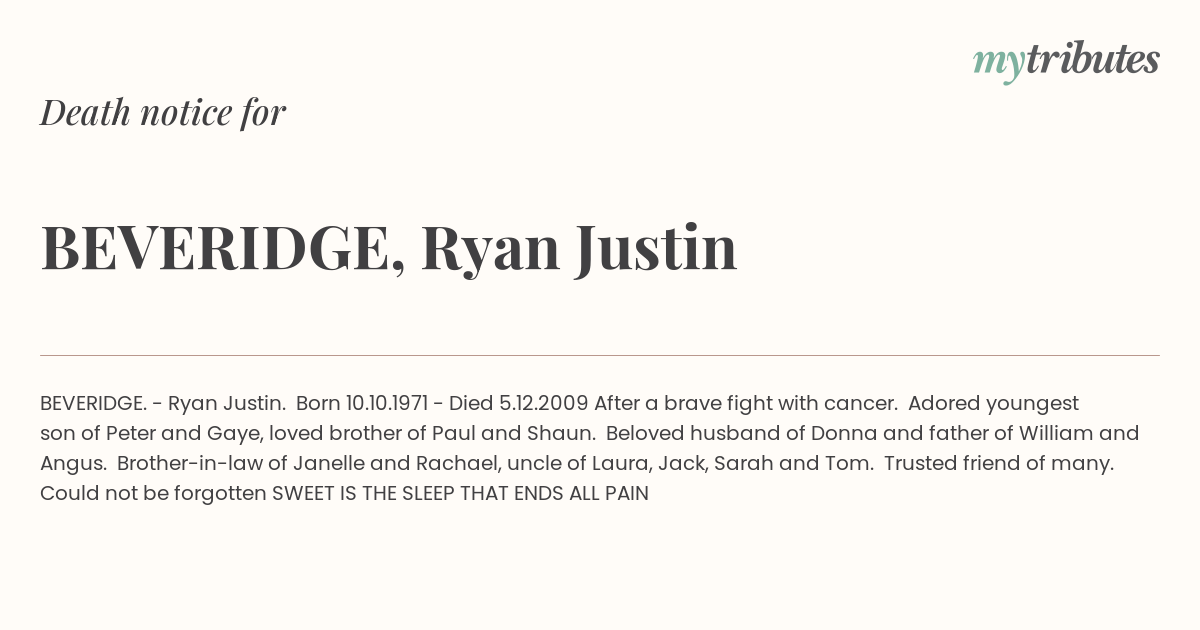
Task: Click the mytributes logo
Action: 1066,62
